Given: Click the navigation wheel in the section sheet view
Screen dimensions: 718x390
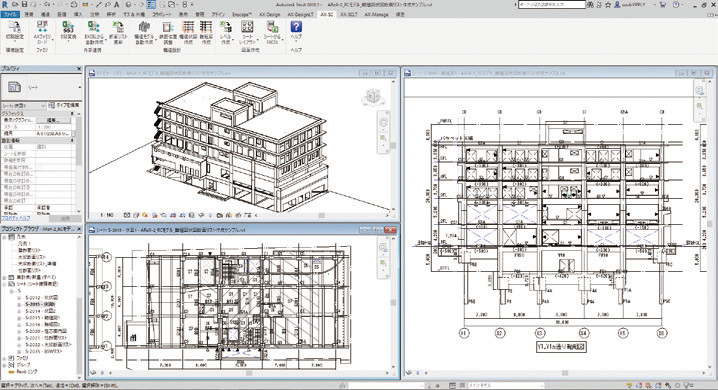Looking at the screenshot, I should pos(699,90).
